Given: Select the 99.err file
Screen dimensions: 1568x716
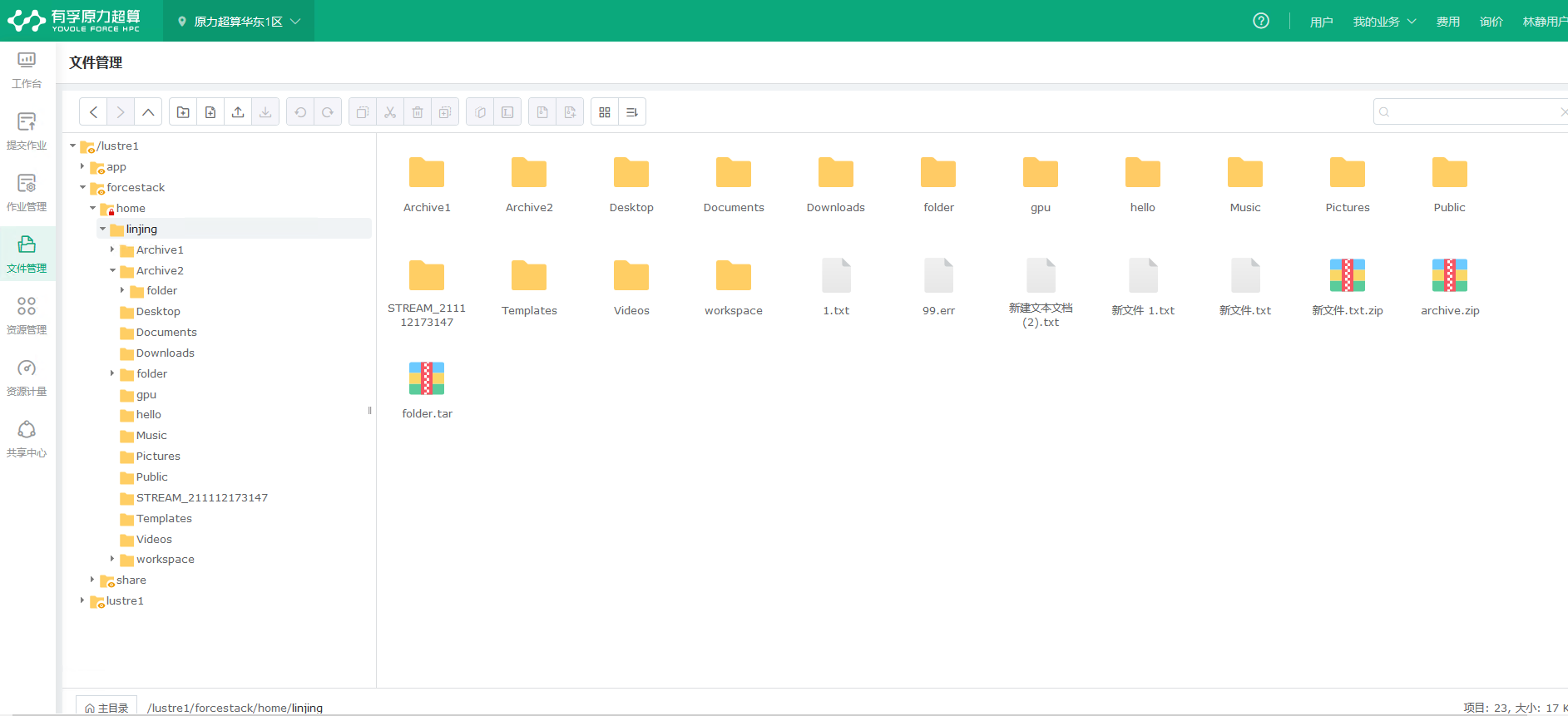Looking at the screenshot, I should tap(938, 288).
